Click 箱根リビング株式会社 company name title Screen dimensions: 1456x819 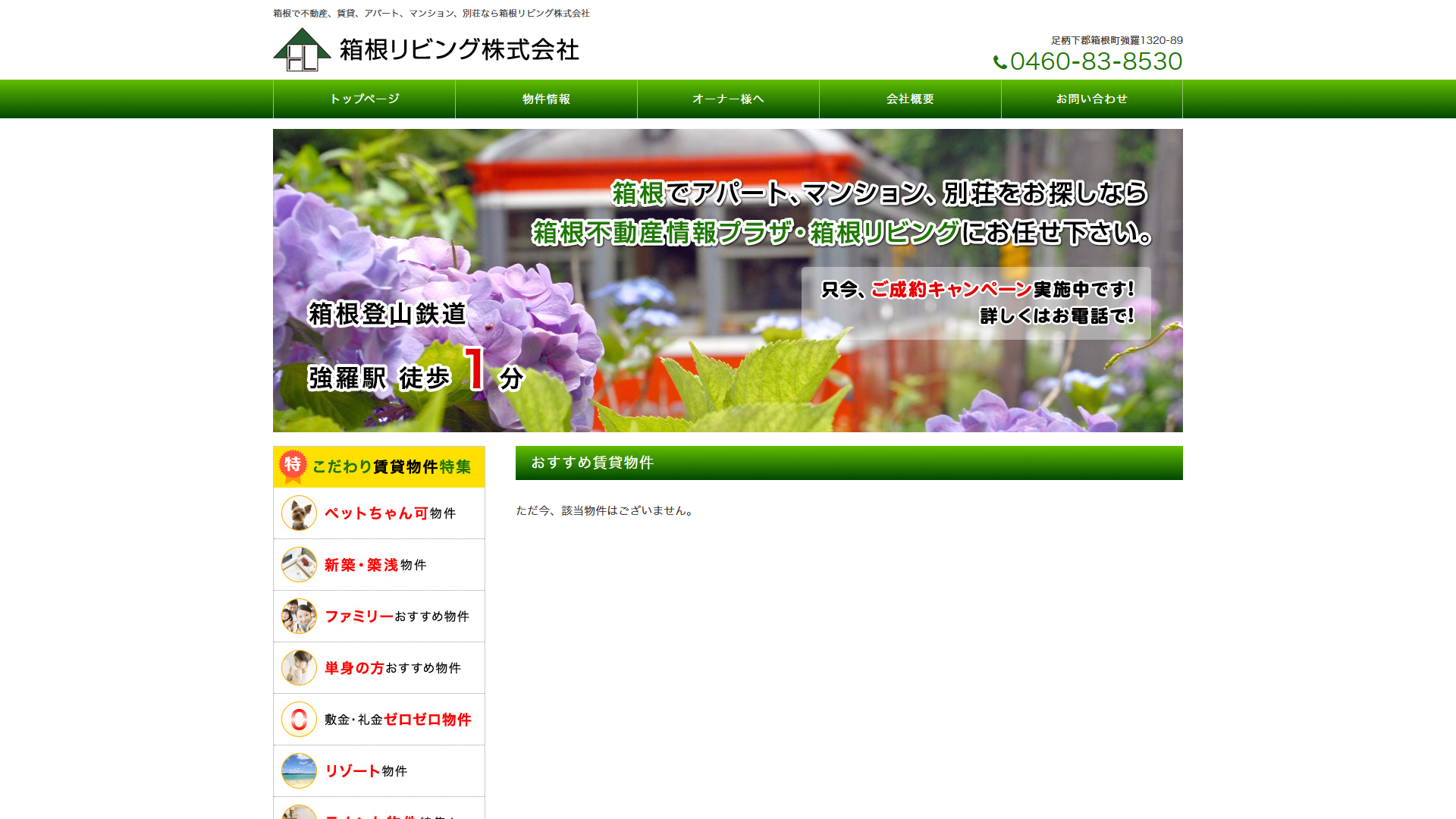460,50
